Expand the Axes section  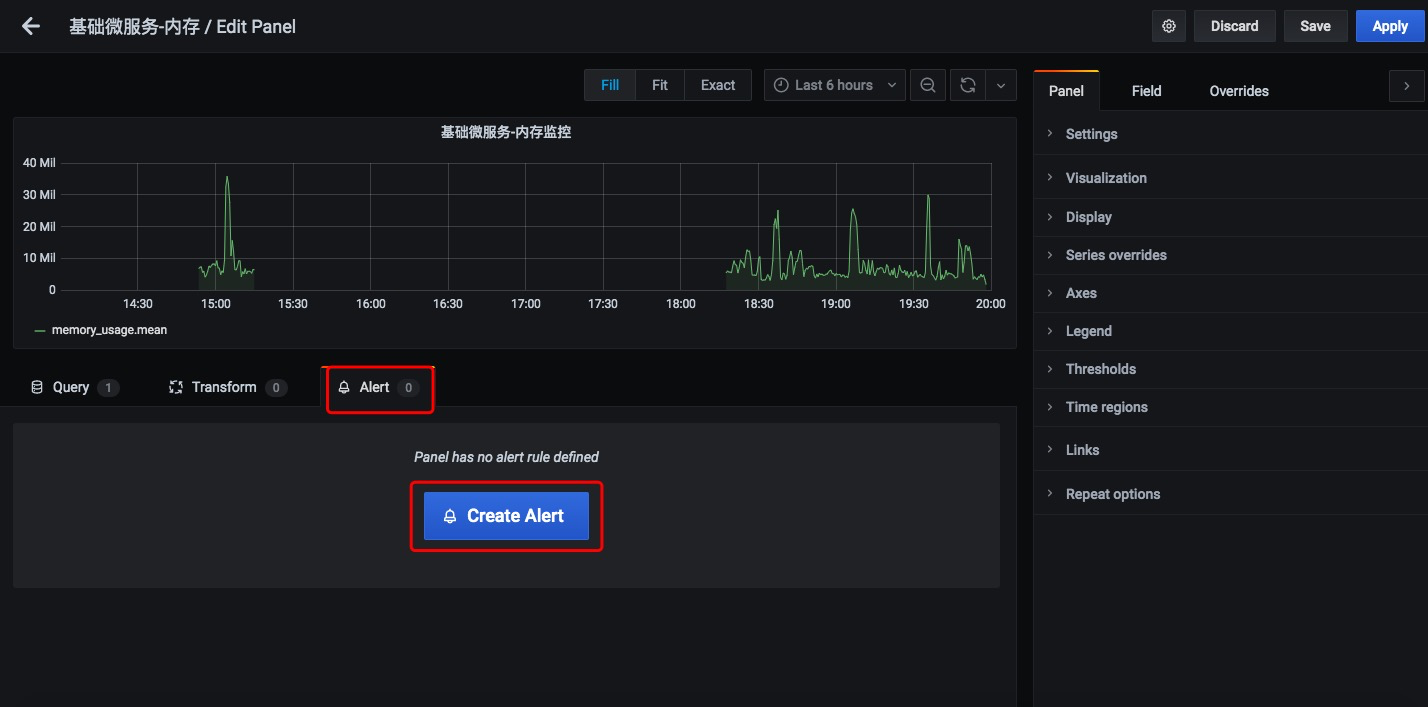pyautogui.click(x=1231, y=293)
